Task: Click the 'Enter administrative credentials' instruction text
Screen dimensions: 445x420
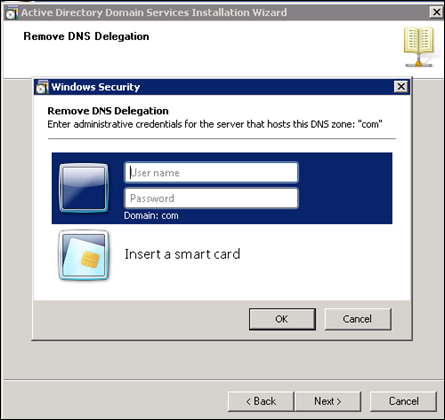Action: tap(215, 124)
